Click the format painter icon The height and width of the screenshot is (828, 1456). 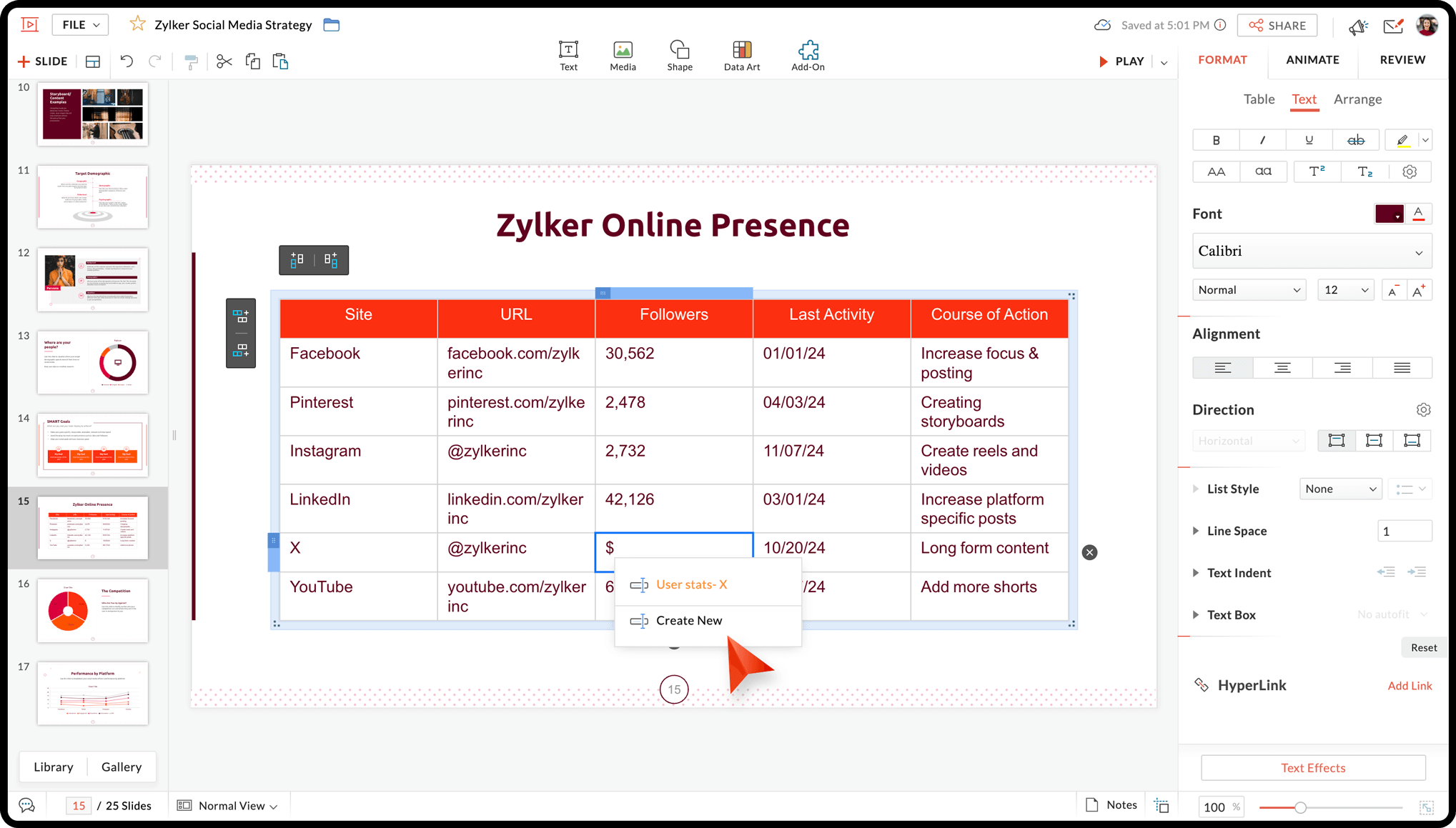pyautogui.click(x=191, y=61)
